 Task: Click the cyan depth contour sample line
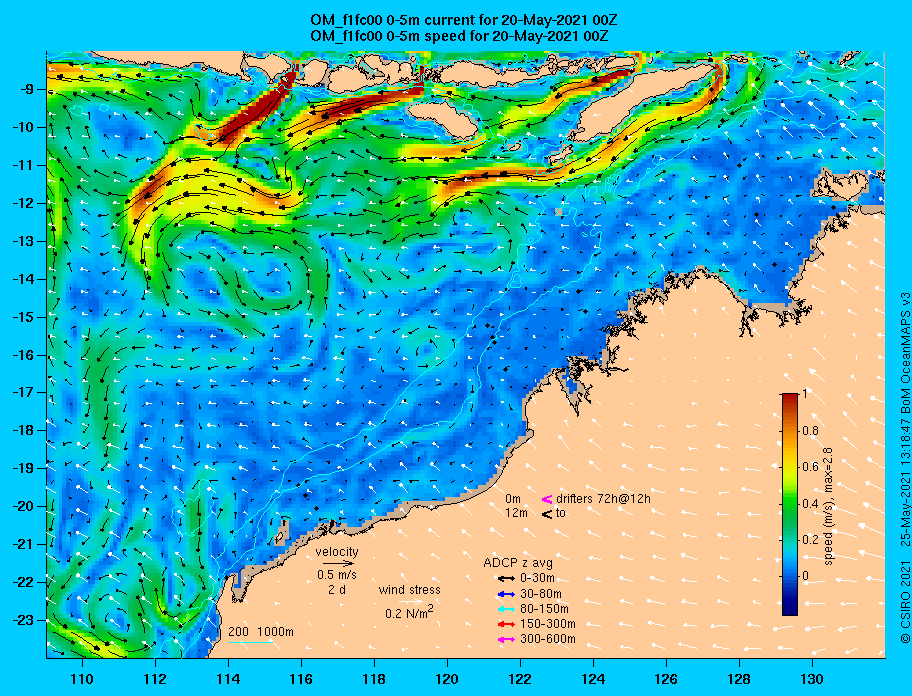coord(250,643)
